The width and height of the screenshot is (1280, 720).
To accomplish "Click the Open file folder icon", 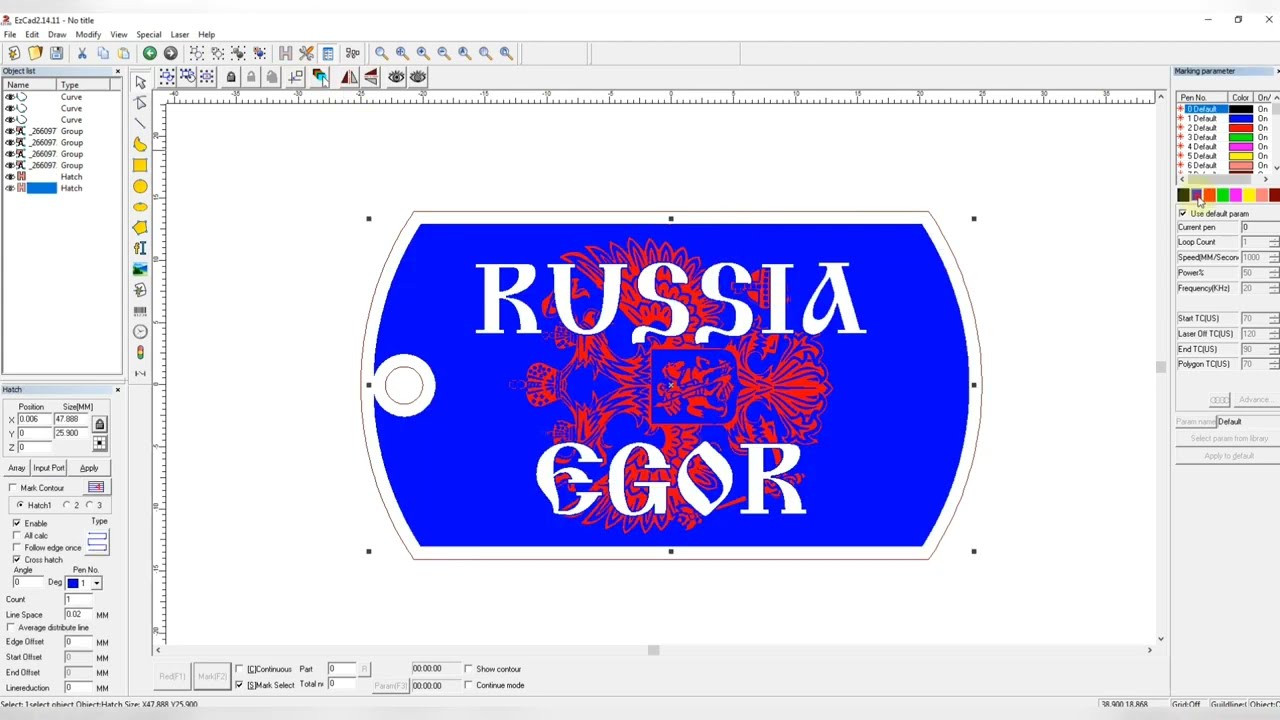I will click(x=35, y=53).
